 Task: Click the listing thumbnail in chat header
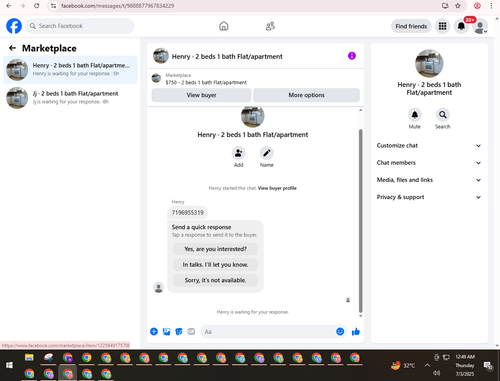[x=161, y=56]
